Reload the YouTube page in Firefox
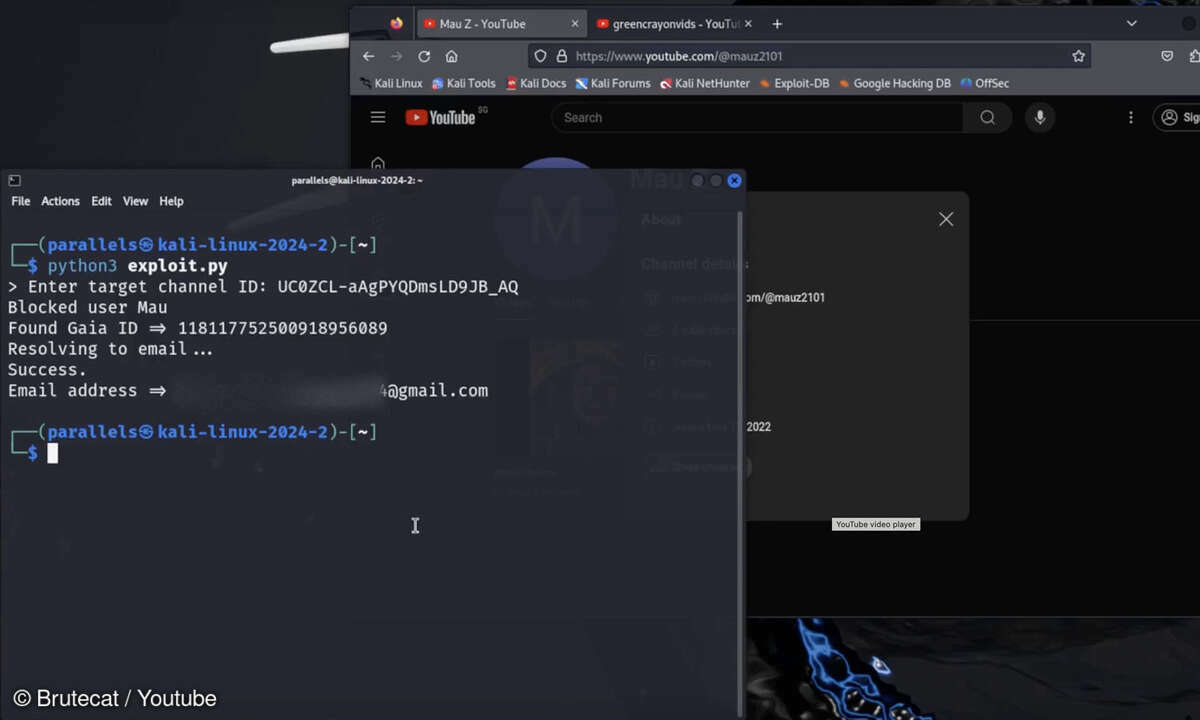The width and height of the screenshot is (1200, 720). [424, 56]
